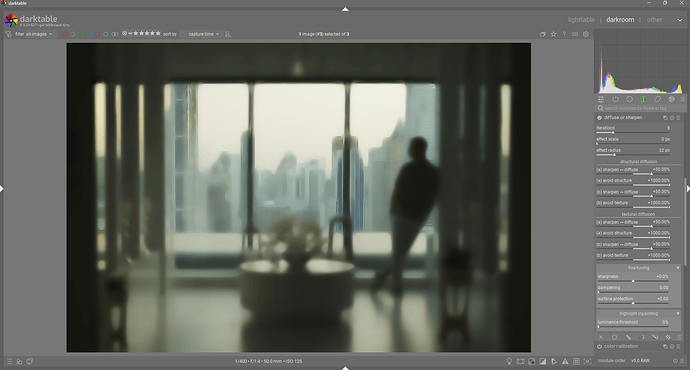
Task: Open global preferences gear
Action: 586,34
